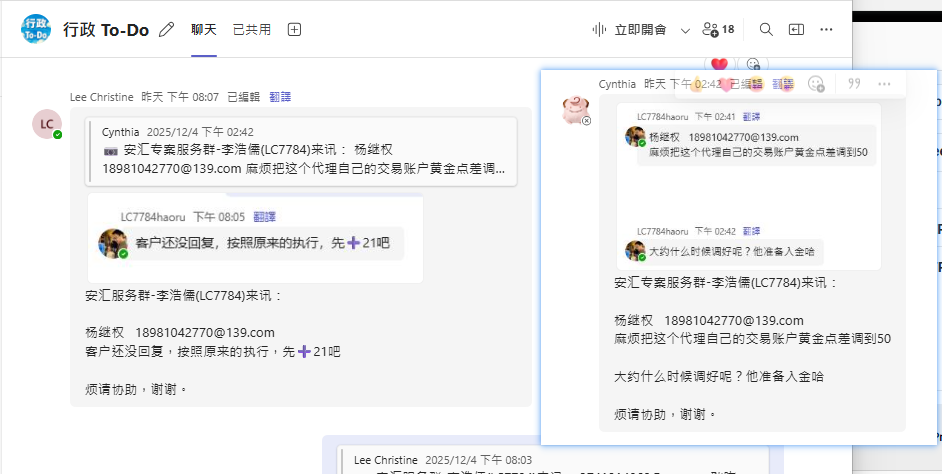Click text 大约什么时候调好呢？他准备入金哈 in body

719,377
